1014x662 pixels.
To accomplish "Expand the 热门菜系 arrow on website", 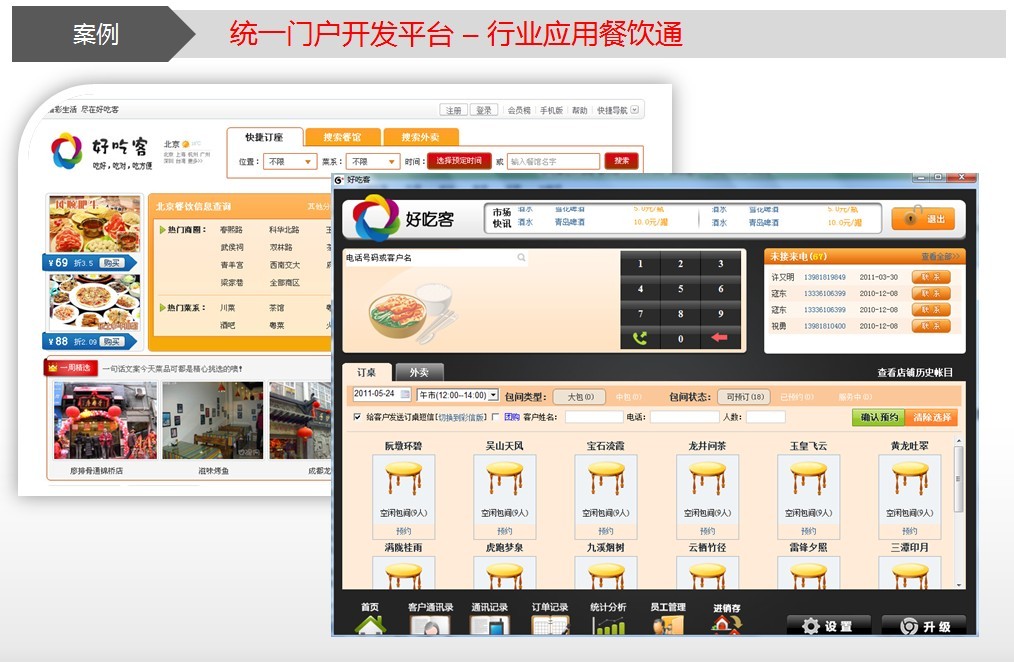I will (x=163, y=308).
